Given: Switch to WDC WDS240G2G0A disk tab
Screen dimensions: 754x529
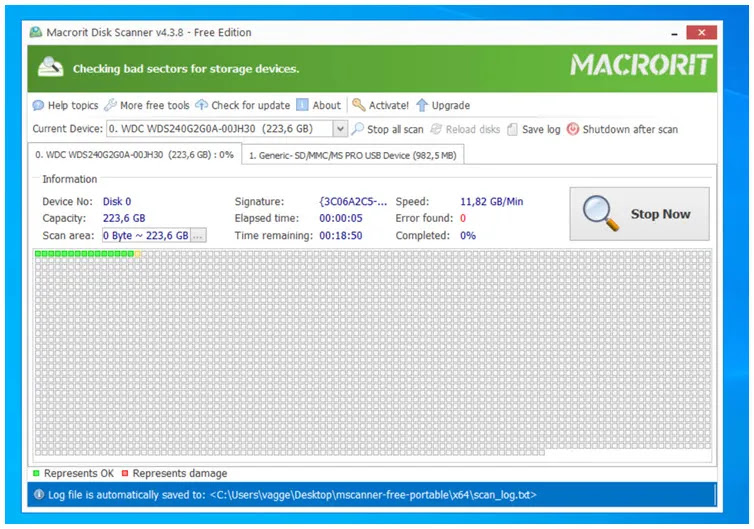Looking at the screenshot, I should click(x=135, y=155).
